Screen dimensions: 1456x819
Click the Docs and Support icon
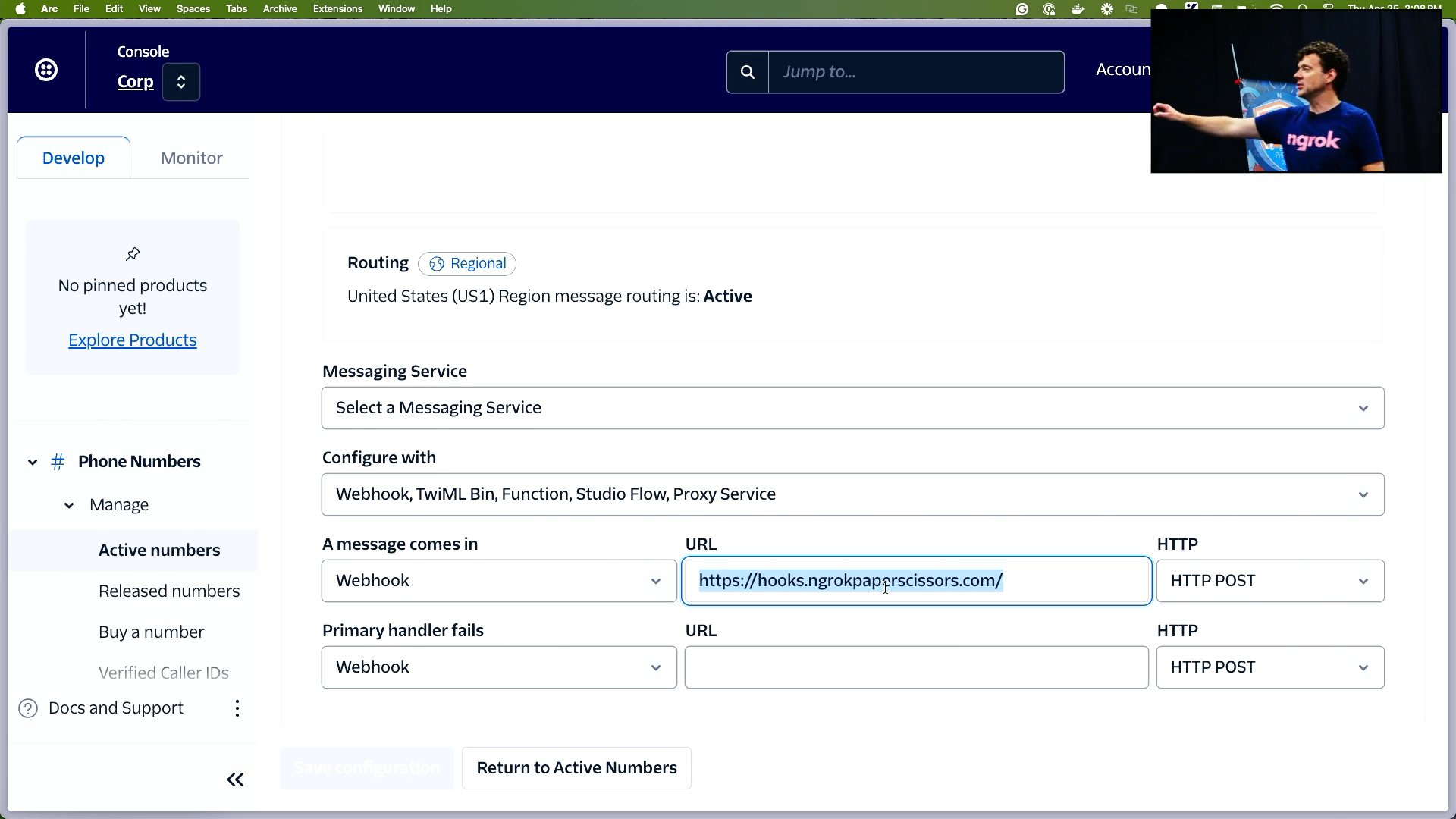tap(27, 708)
